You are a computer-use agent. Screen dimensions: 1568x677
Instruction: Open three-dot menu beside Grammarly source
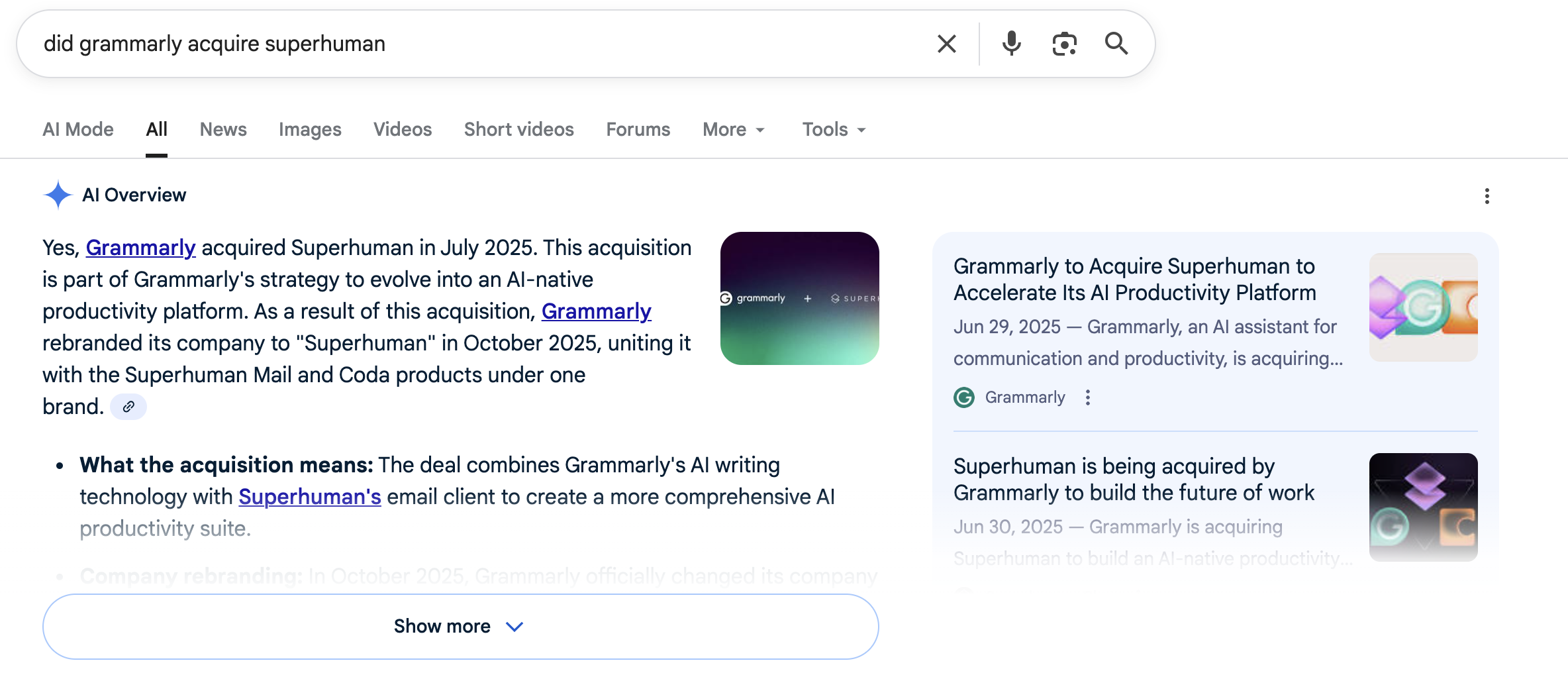1087,397
